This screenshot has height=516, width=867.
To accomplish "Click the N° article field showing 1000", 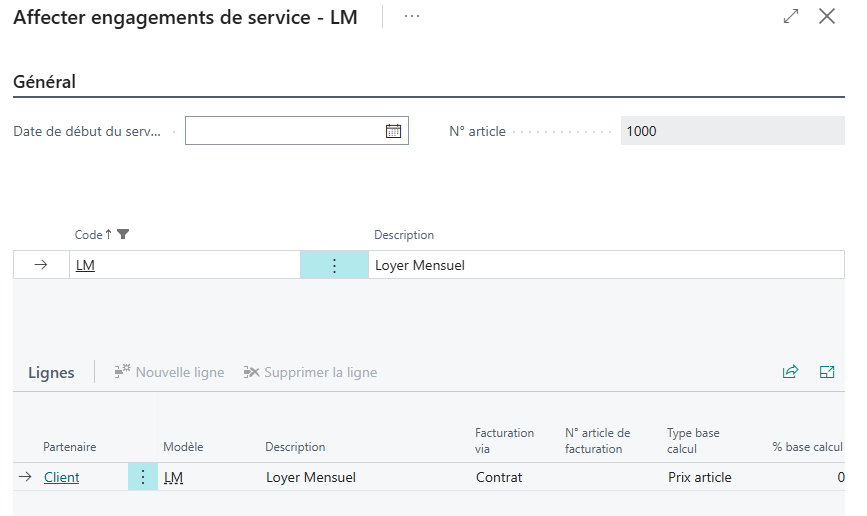I will tap(732, 131).
